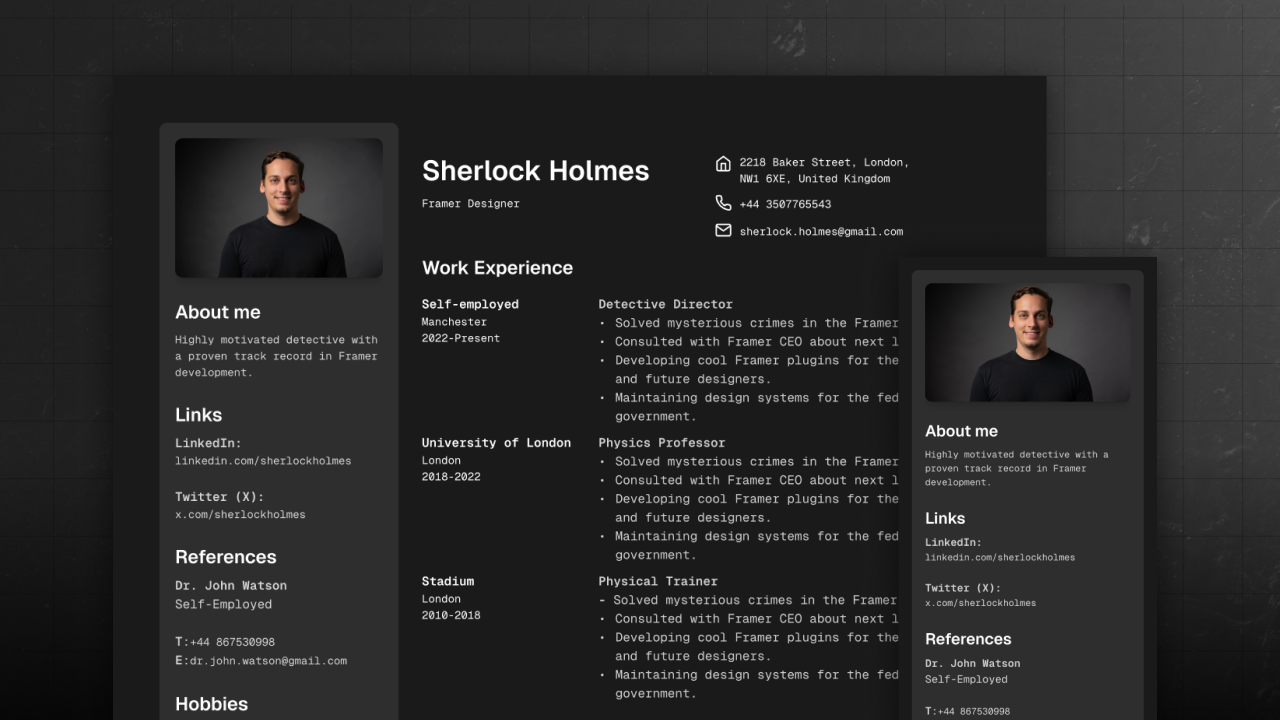The height and width of the screenshot is (720, 1280).
Task: Click the home address icon
Action: (x=723, y=163)
